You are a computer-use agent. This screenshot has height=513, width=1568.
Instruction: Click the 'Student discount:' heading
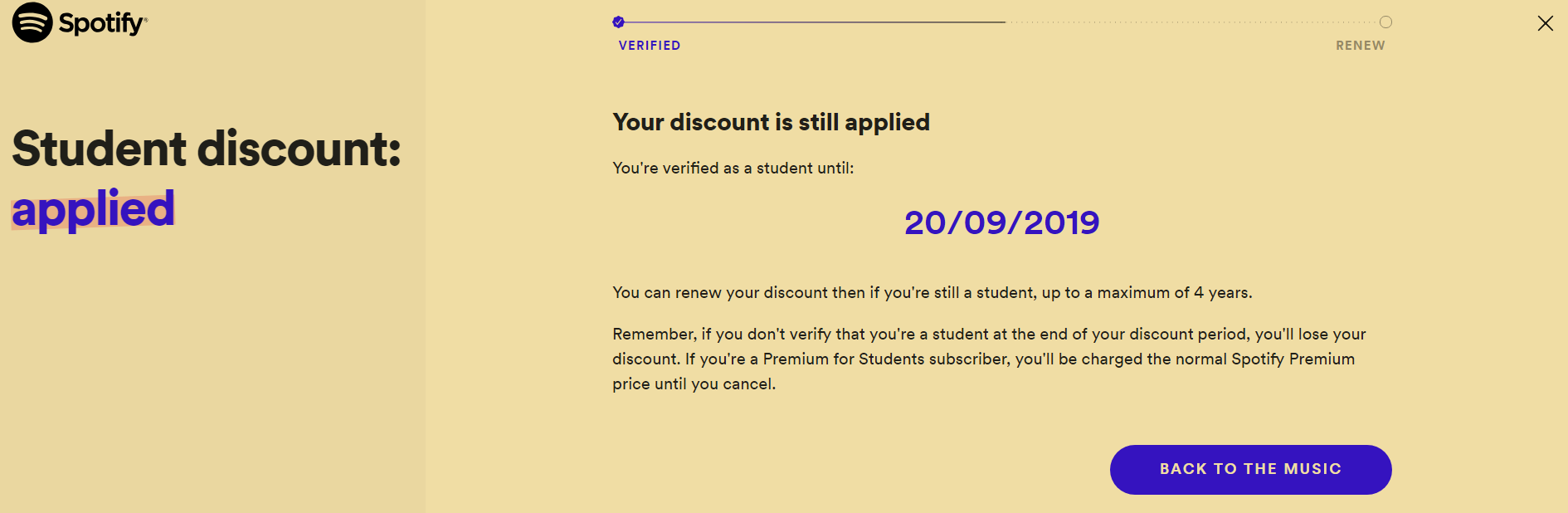pyautogui.click(x=207, y=149)
